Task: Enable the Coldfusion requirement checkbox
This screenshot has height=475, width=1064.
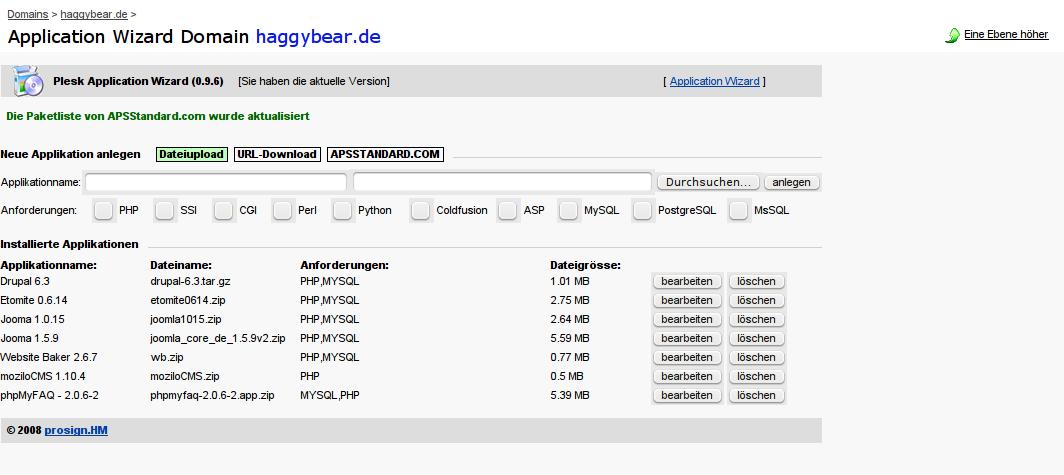Action: [421, 210]
